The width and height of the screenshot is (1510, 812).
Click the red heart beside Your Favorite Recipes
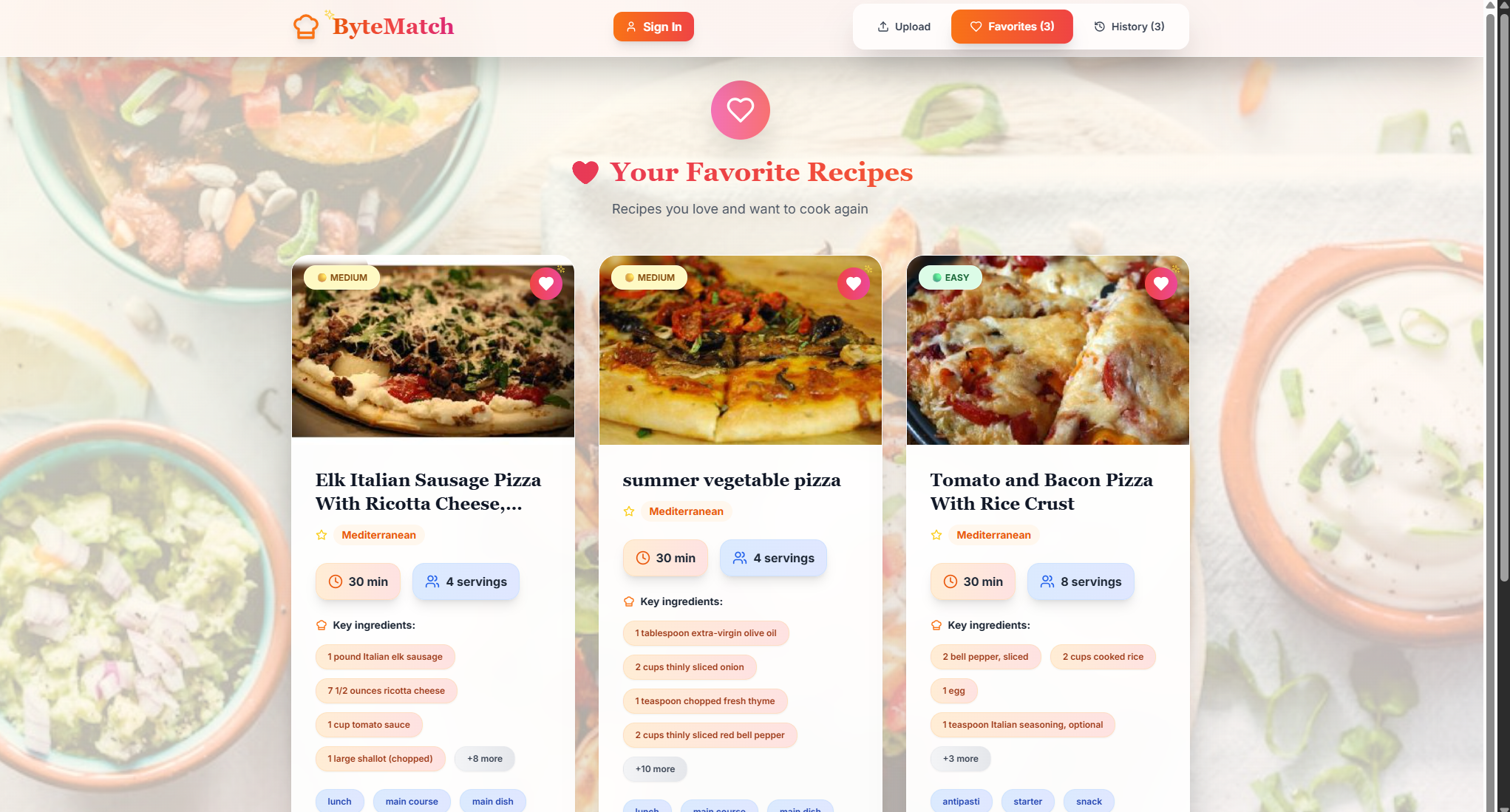click(x=585, y=172)
